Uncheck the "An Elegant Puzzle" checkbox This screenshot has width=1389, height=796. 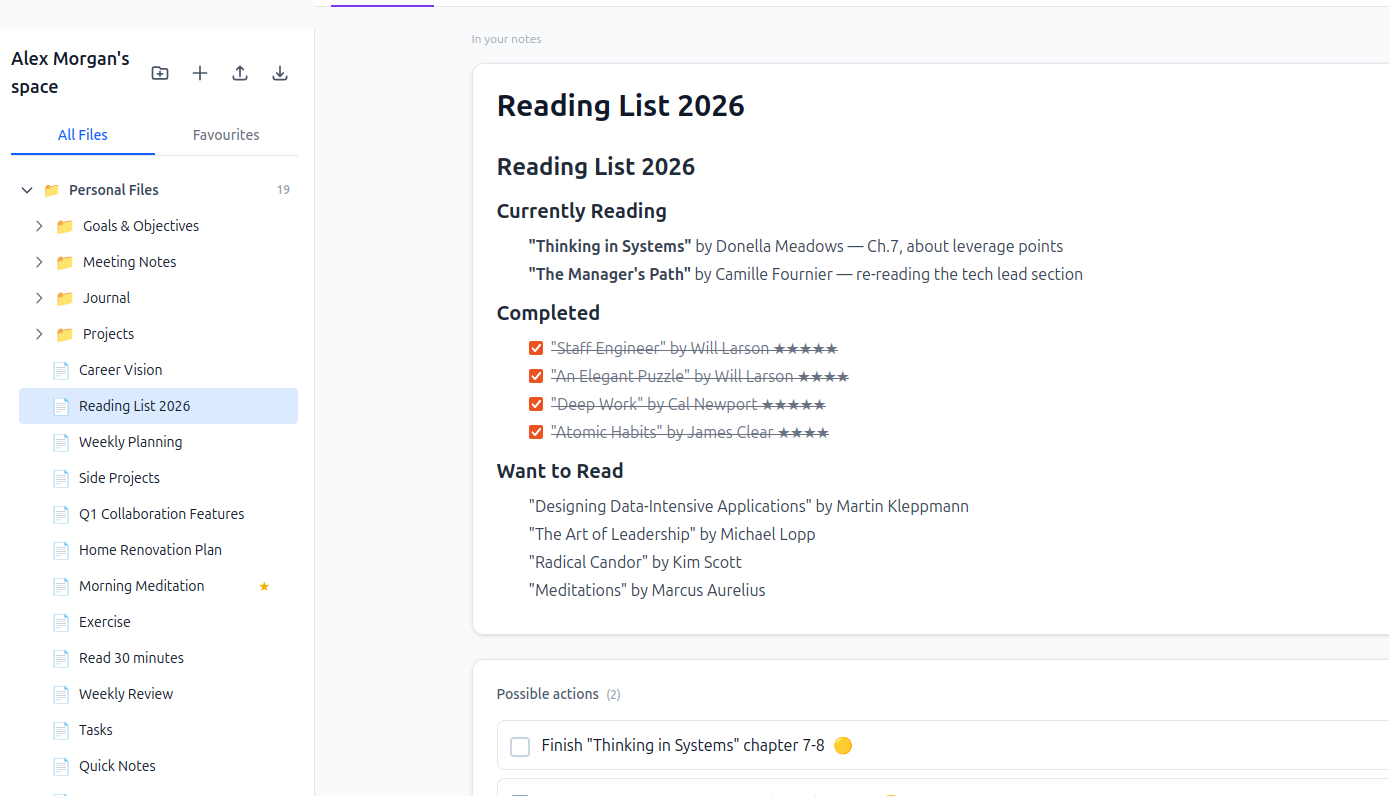536,376
